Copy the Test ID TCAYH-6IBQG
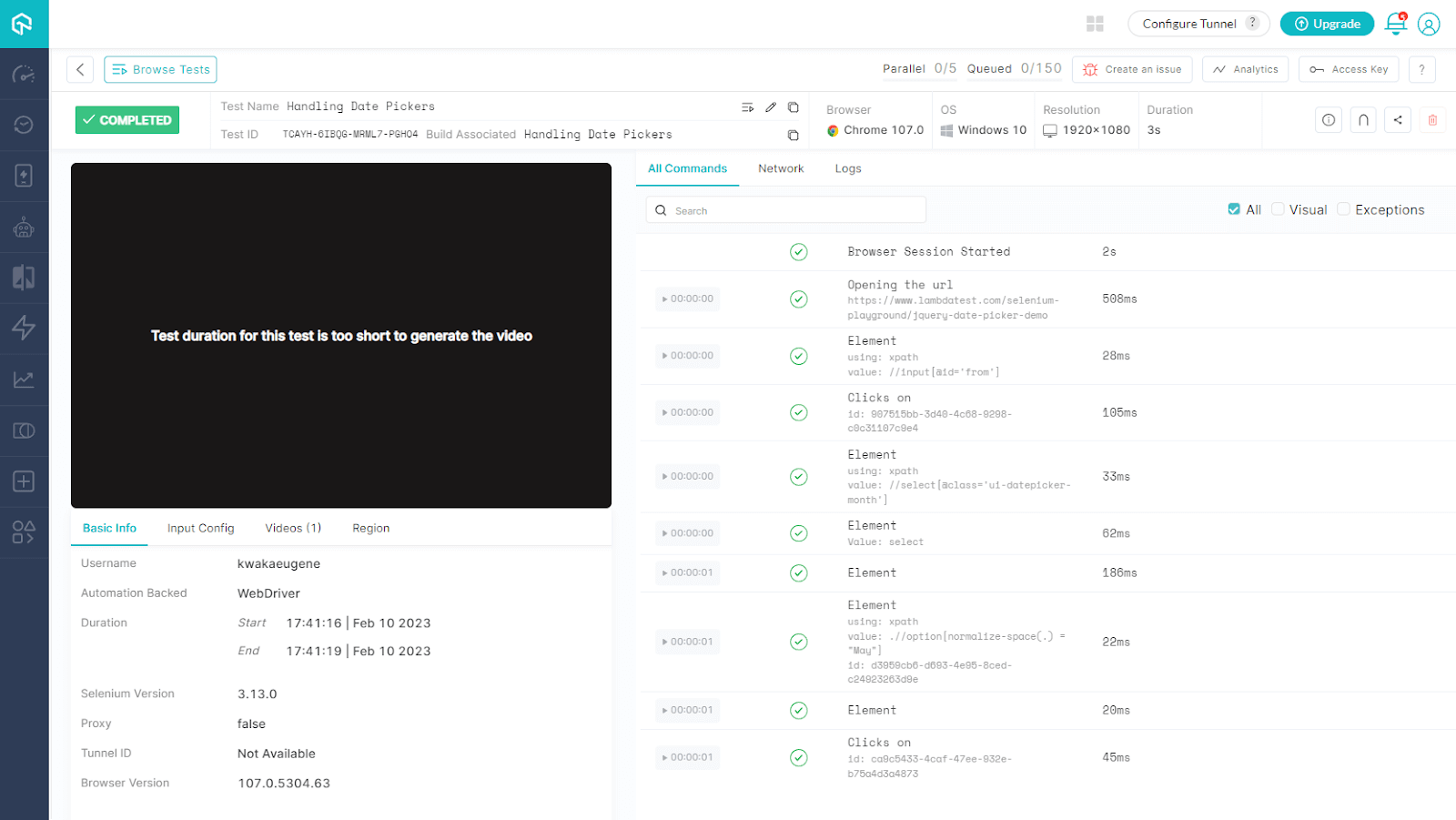This screenshot has width=1456, height=820. [x=793, y=135]
